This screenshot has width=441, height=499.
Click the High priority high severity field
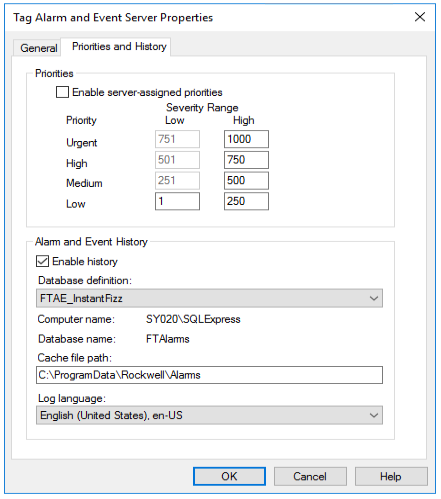[246, 160]
